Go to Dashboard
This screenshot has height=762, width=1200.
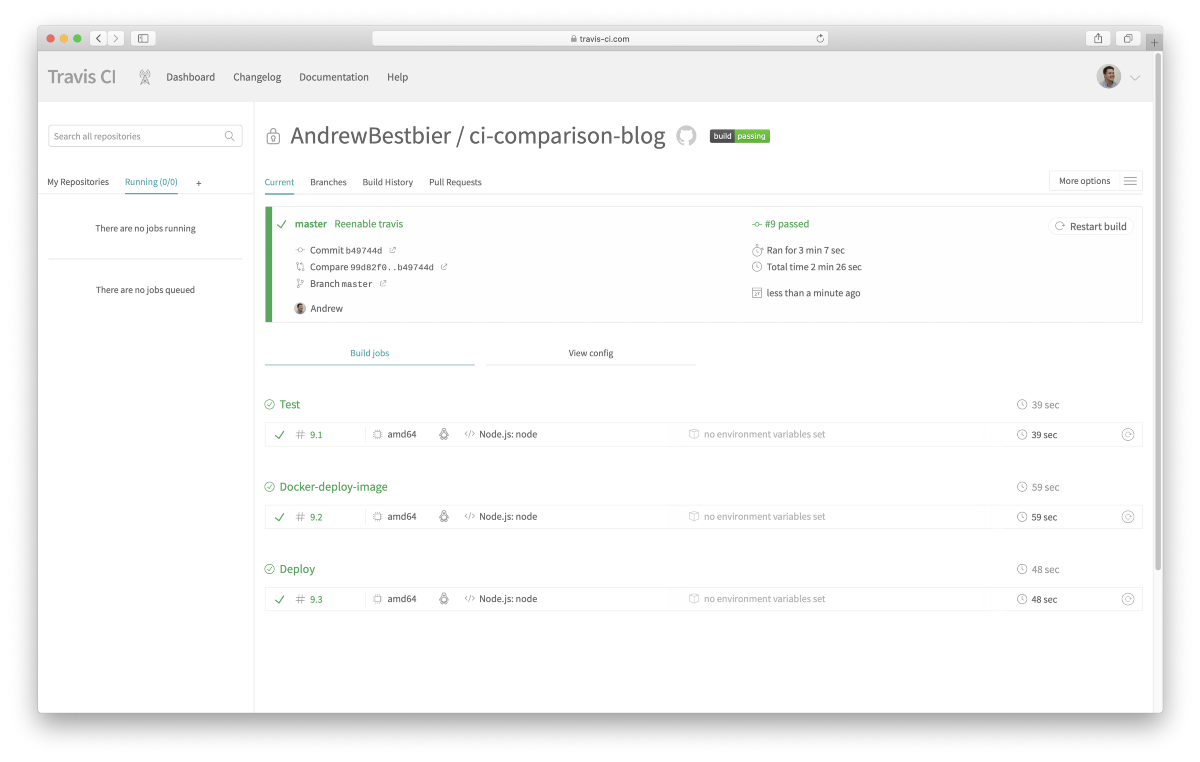[x=190, y=77]
